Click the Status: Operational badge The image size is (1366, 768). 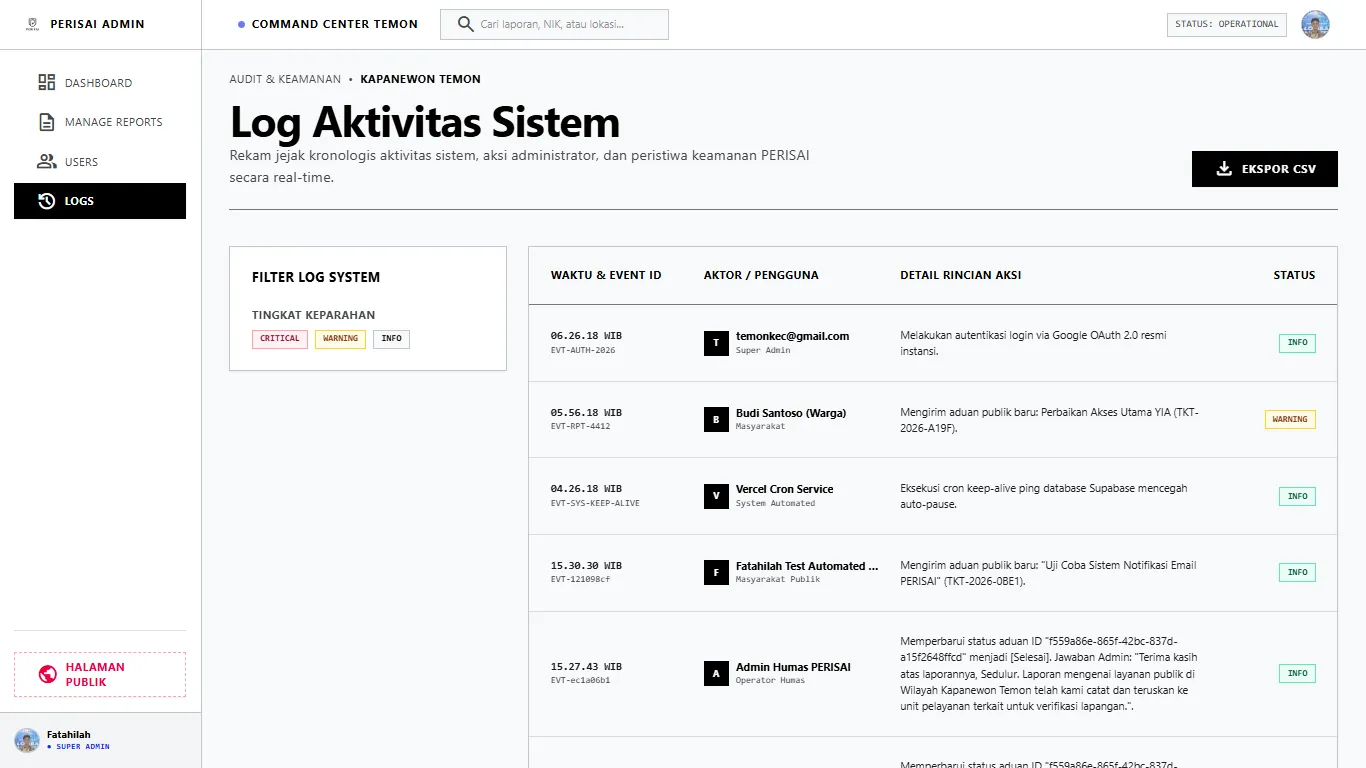[x=1227, y=24]
